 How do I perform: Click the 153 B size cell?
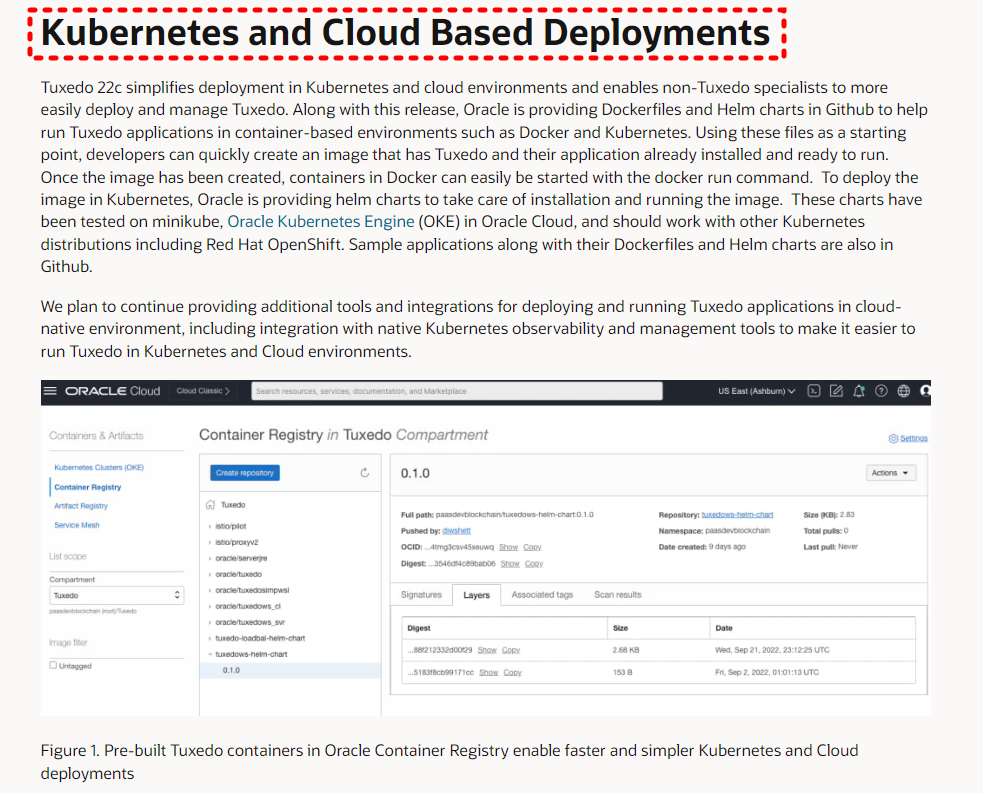pyautogui.click(x=623, y=672)
